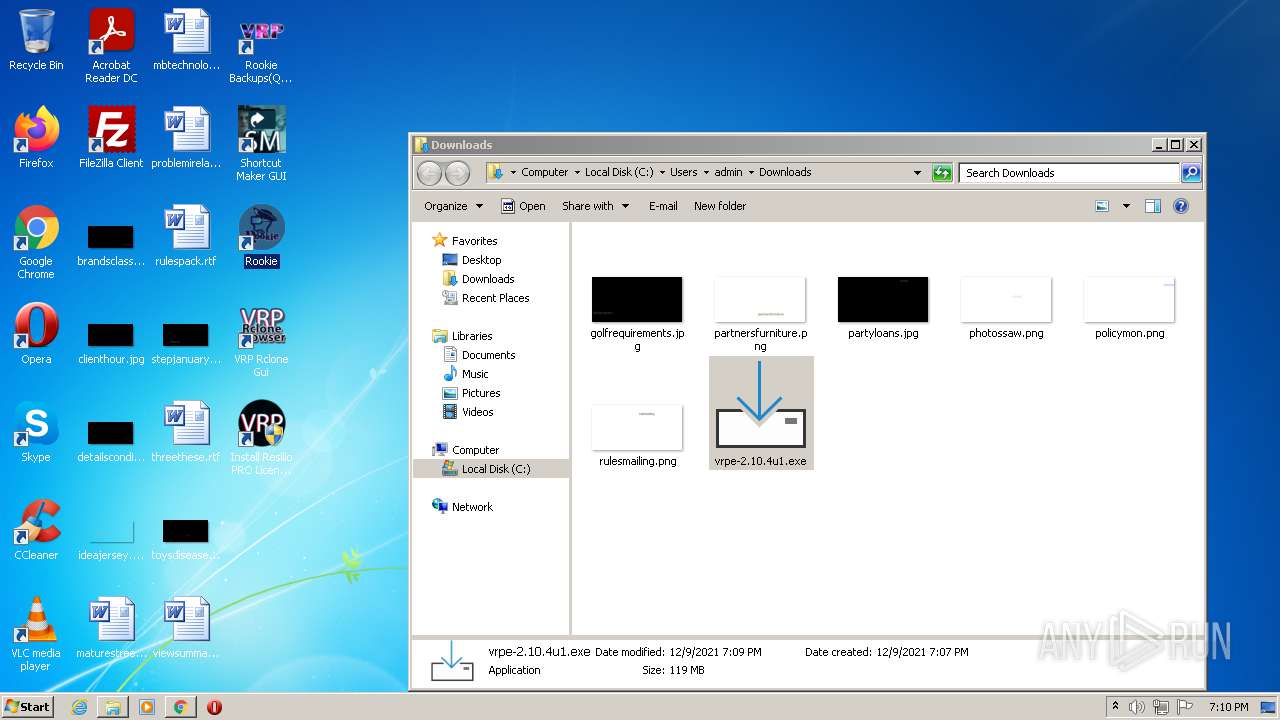Select vrpe-2.10.4u1.exe file
The height and width of the screenshot is (720, 1280).
[x=760, y=413]
